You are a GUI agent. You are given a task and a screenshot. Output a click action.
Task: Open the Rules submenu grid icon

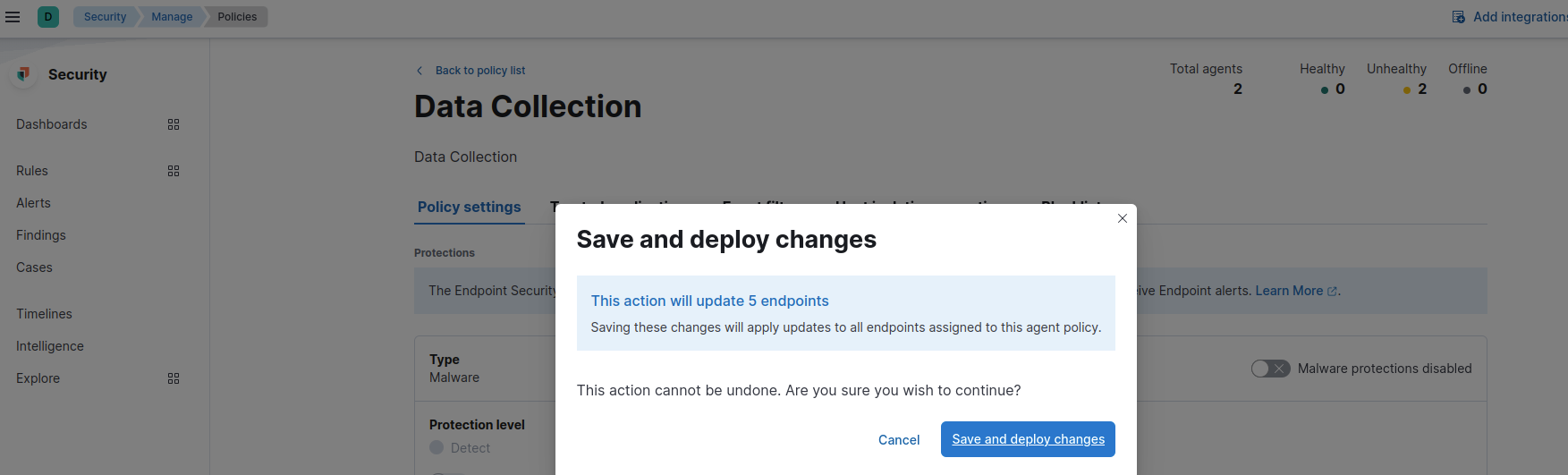coord(174,171)
